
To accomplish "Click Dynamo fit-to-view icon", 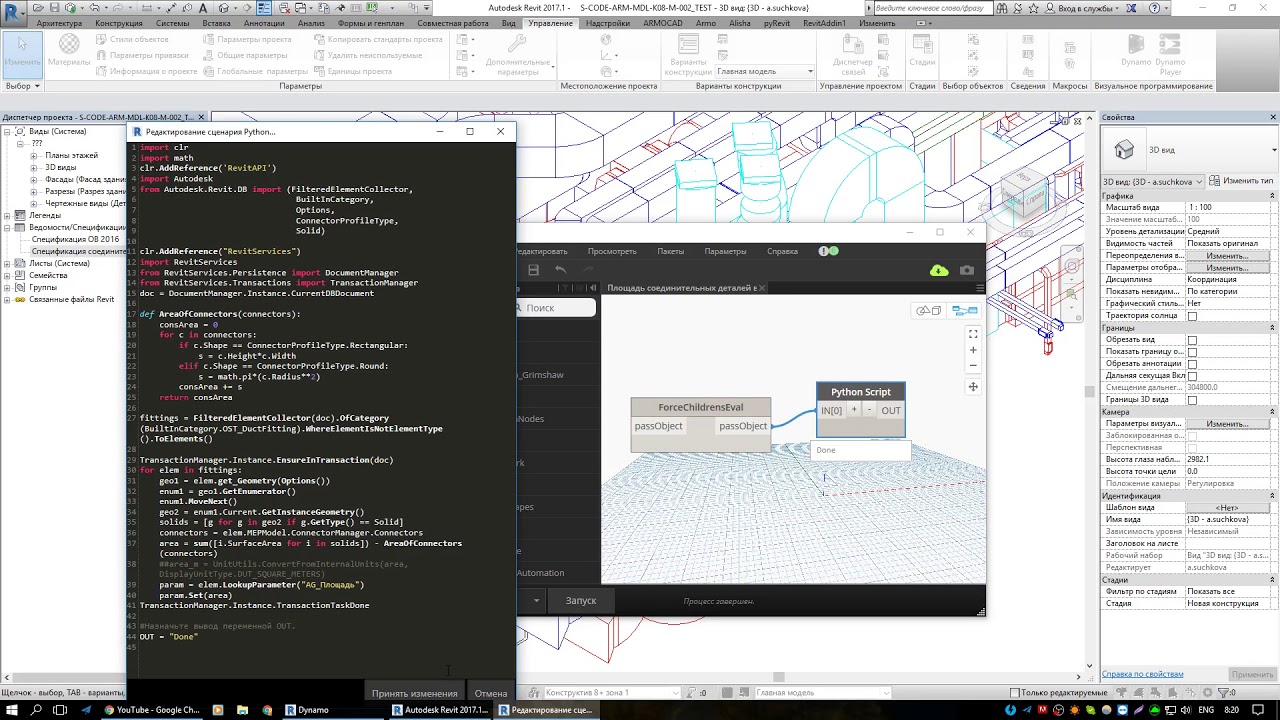I will pyautogui.click(x=973, y=334).
